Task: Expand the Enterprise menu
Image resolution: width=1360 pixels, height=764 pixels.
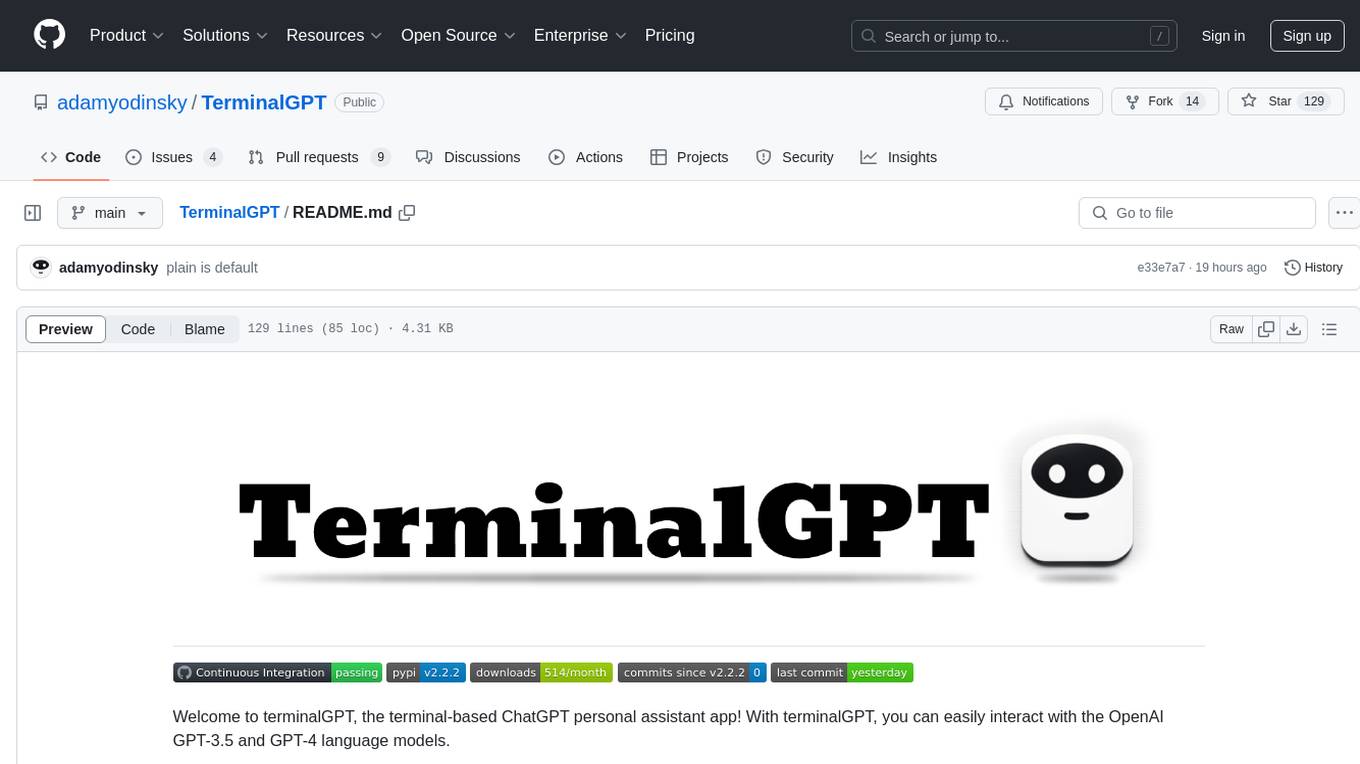Action: tap(580, 35)
